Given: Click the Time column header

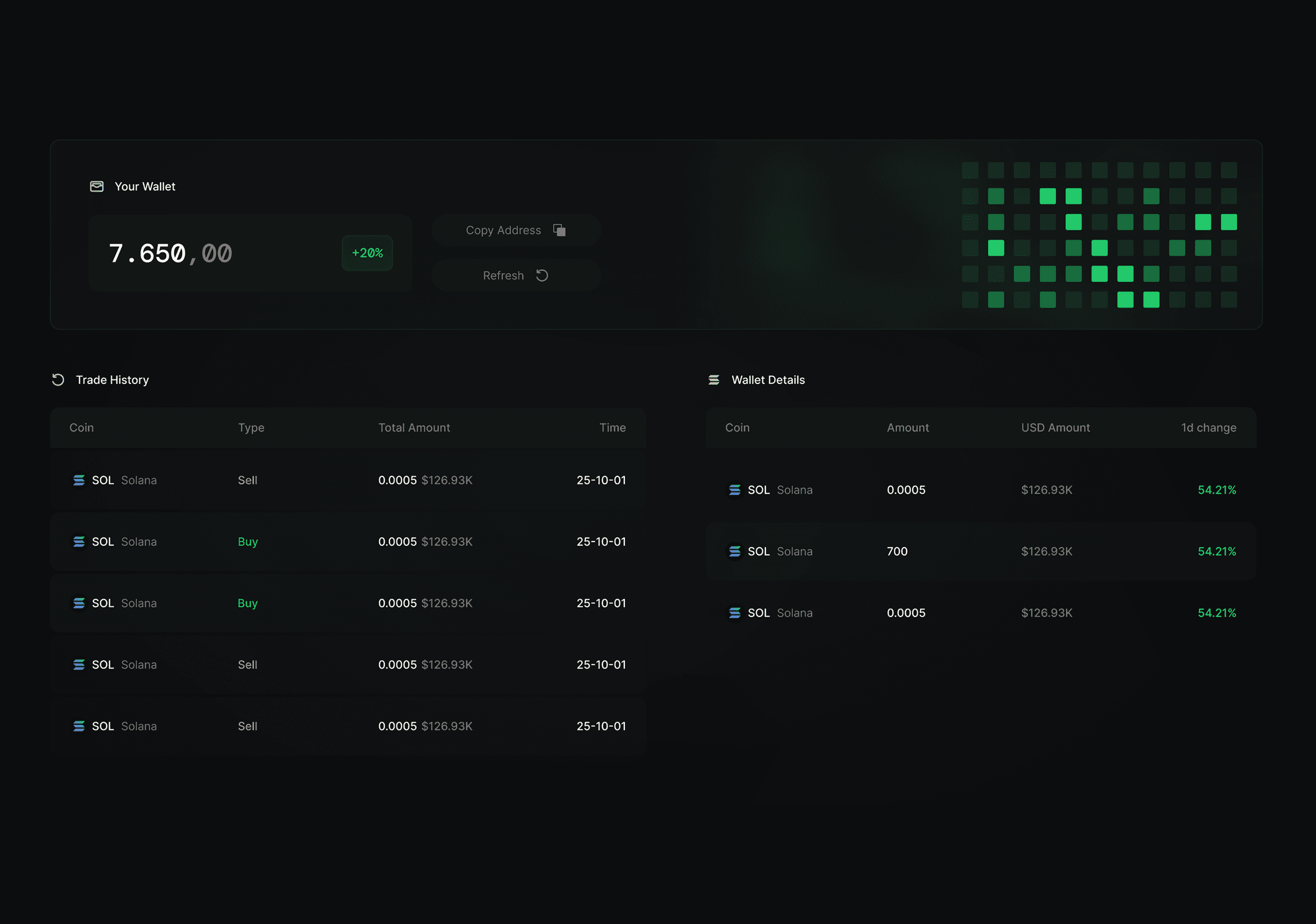Looking at the screenshot, I should (x=612, y=427).
